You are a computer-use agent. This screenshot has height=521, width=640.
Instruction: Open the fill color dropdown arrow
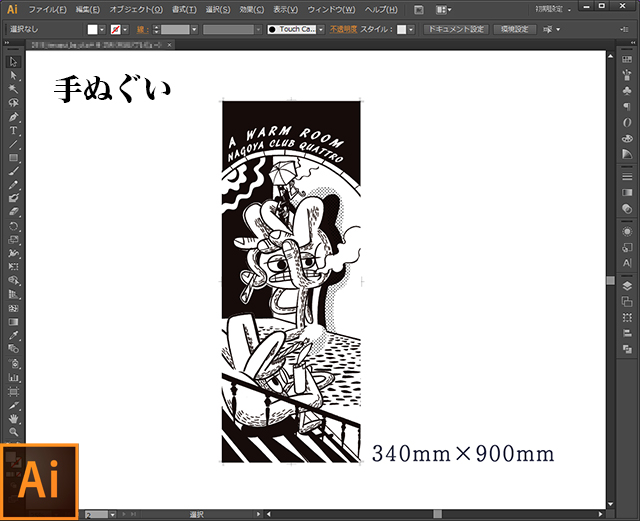point(102,29)
